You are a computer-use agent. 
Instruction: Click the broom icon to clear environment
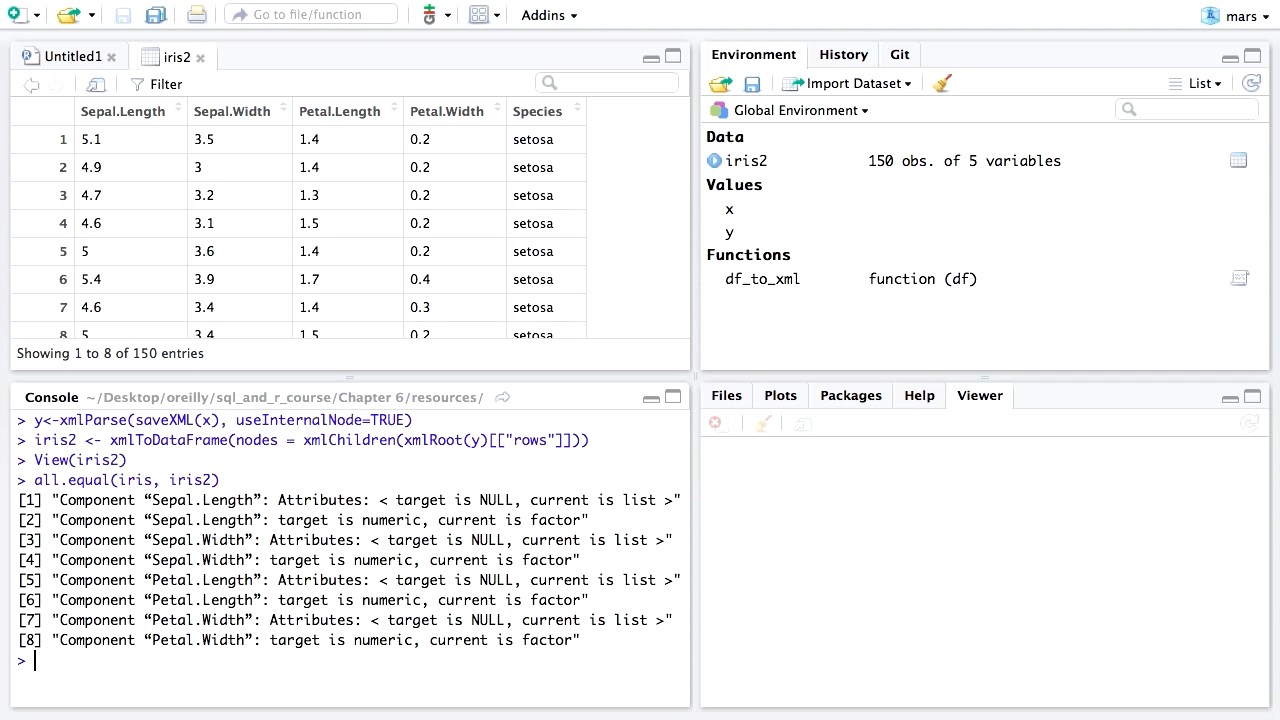point(941,84)
